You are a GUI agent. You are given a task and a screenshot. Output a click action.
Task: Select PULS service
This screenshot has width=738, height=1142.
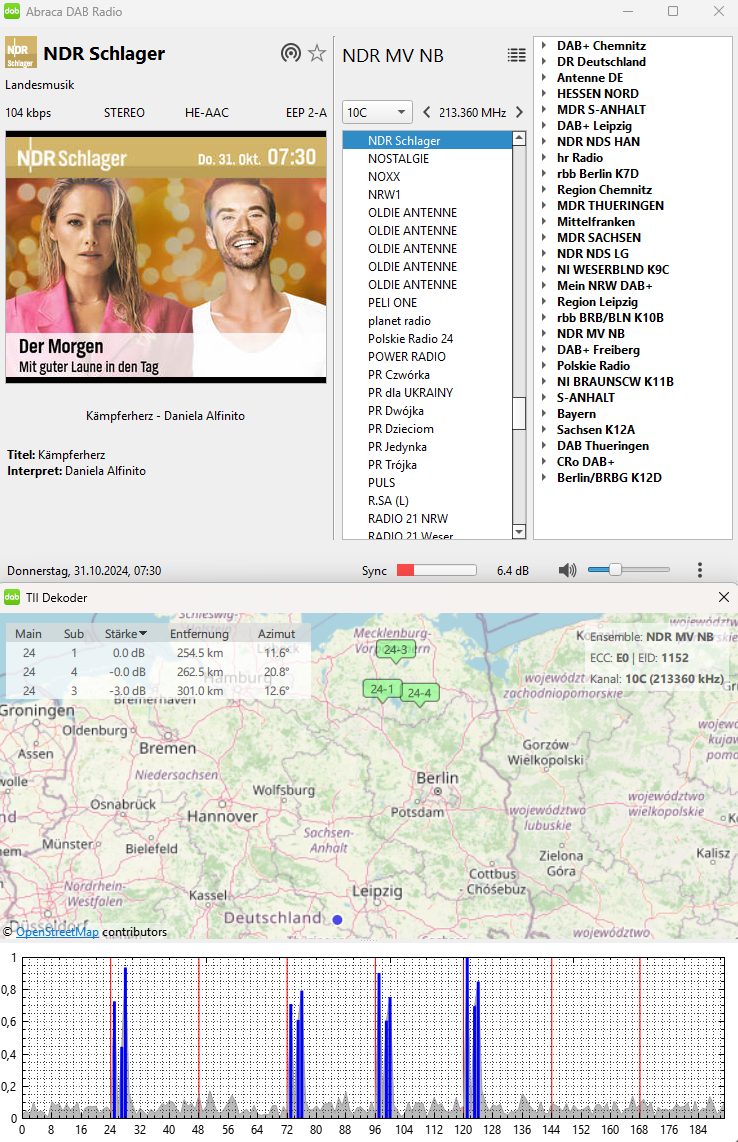pyautogui.click(x=428, y=482)
